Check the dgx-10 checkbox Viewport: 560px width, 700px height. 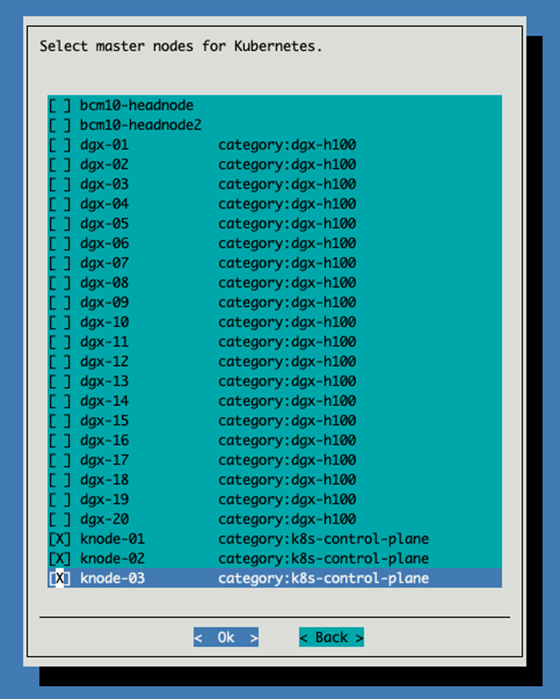point(60,322)
